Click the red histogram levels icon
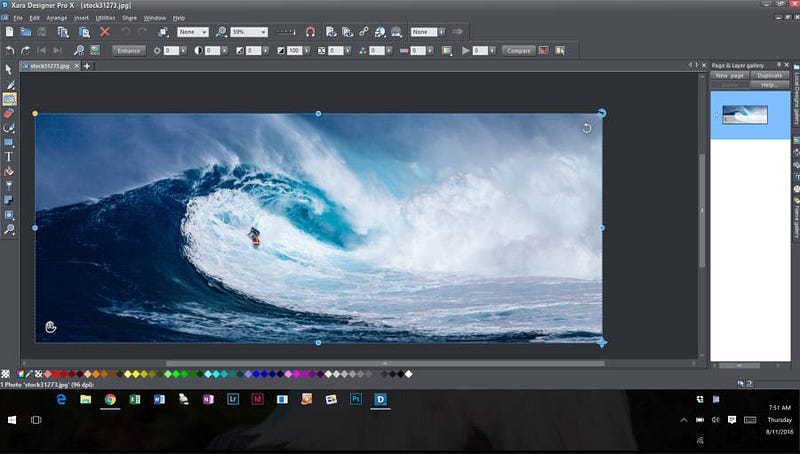 tap(544, 51)
